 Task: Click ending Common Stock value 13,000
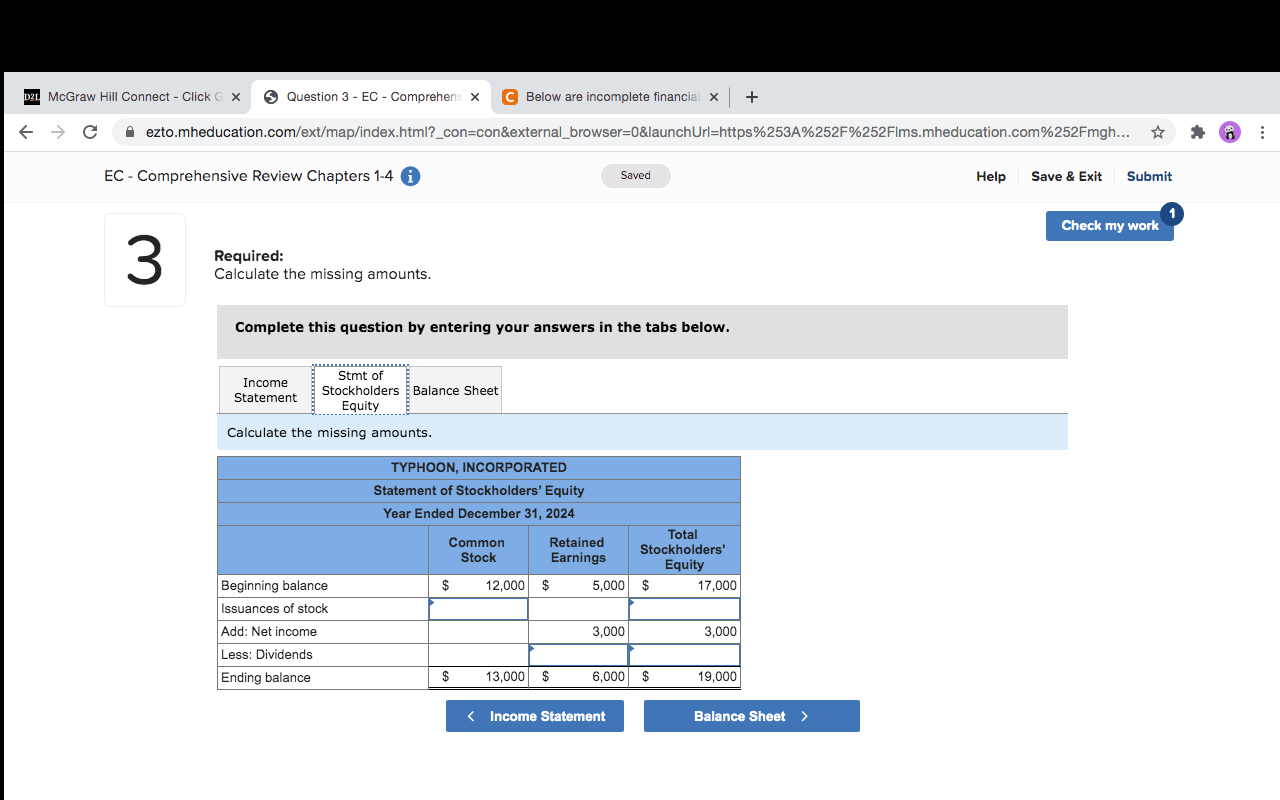[505, 677]
